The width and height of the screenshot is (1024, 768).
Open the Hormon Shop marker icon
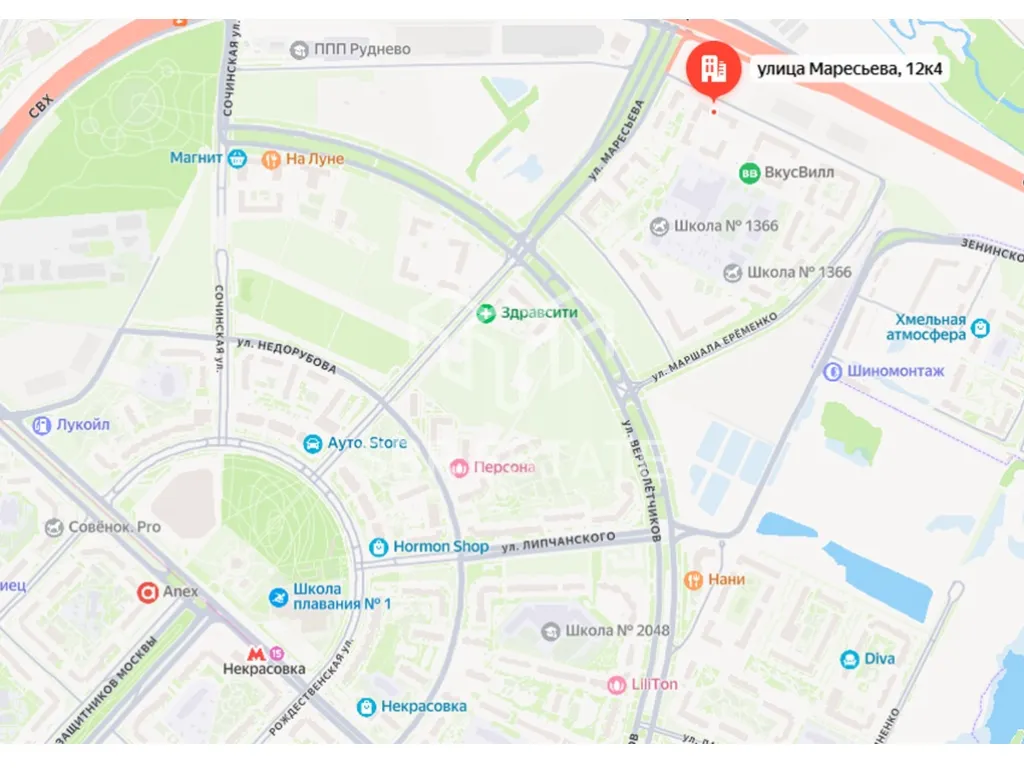(378, 547)
